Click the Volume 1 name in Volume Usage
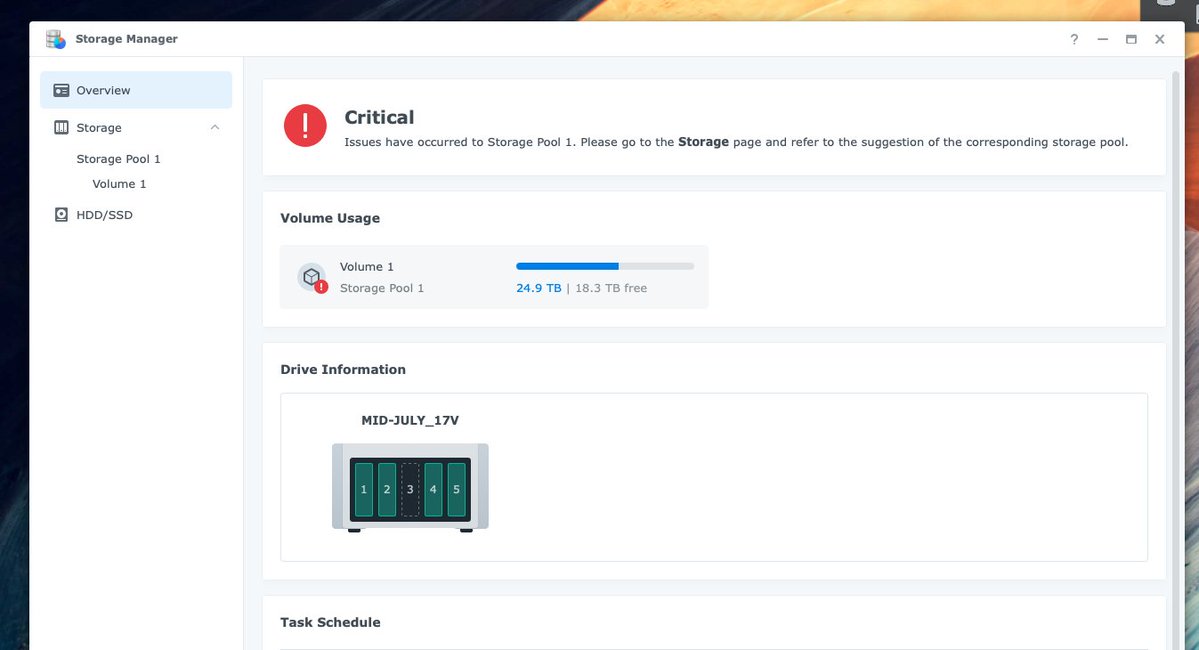This screenshot has height=650, width=1199. [367, 267]
